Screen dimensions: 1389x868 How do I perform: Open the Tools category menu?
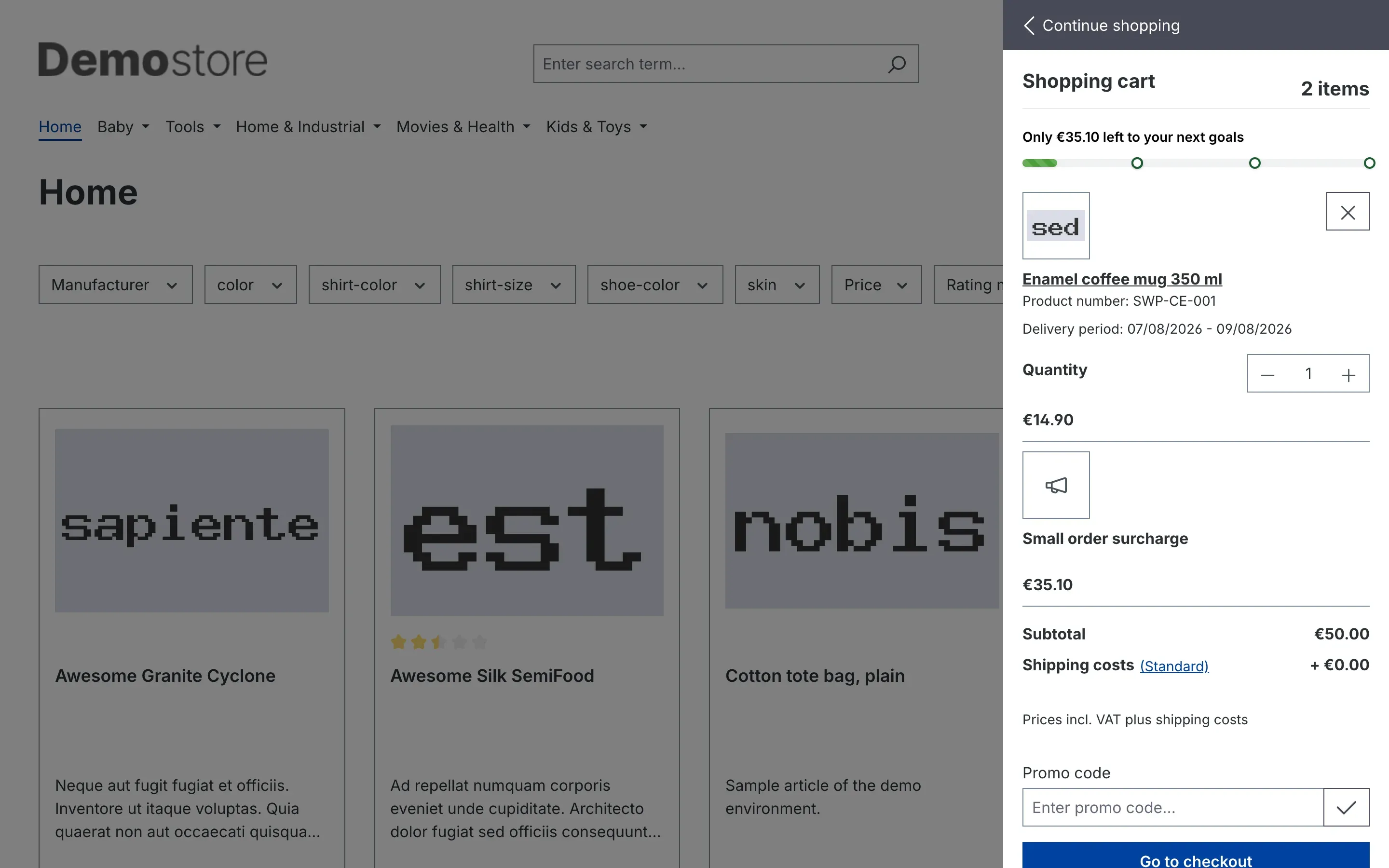(193, 127)
